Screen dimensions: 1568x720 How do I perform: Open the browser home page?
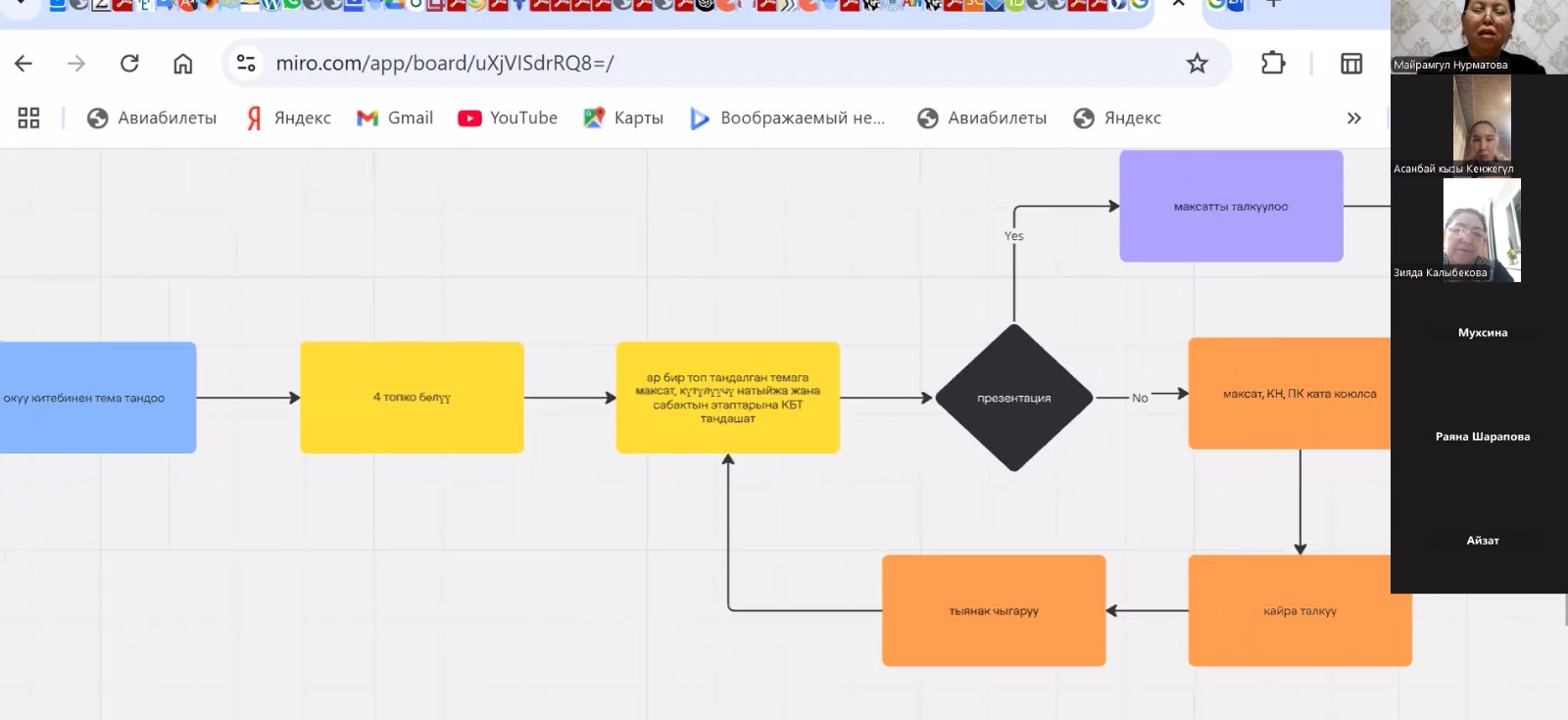tap(183, 64)
